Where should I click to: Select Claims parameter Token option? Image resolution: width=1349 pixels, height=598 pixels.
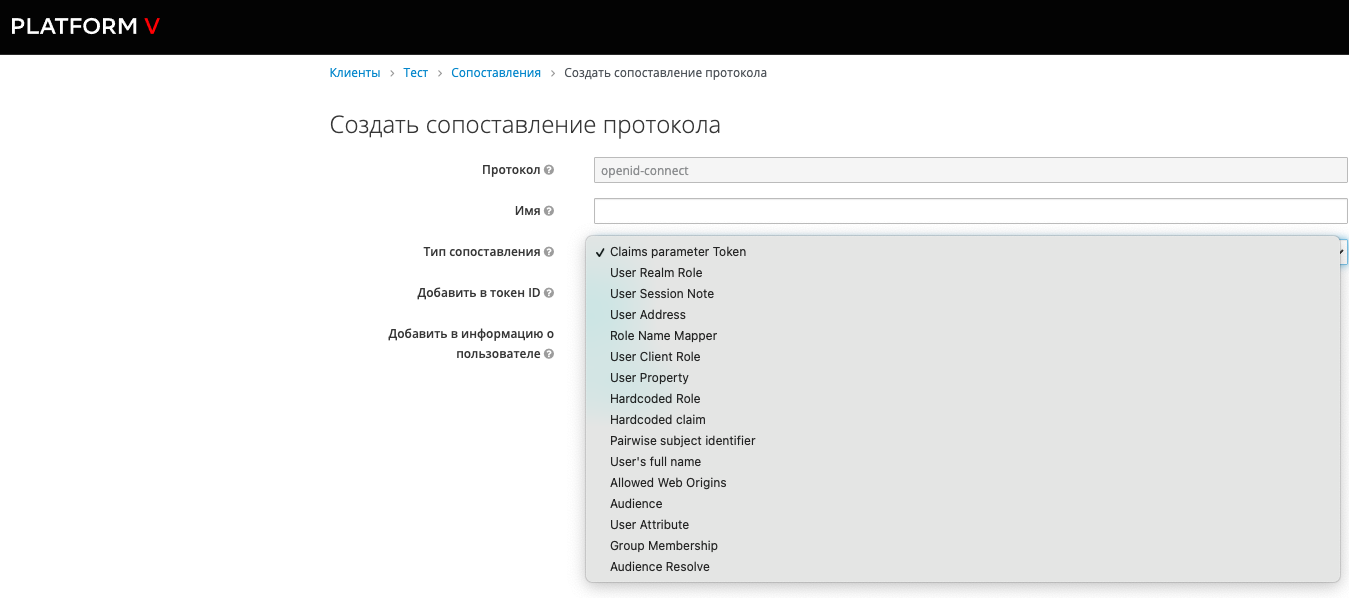pos(677,252)
